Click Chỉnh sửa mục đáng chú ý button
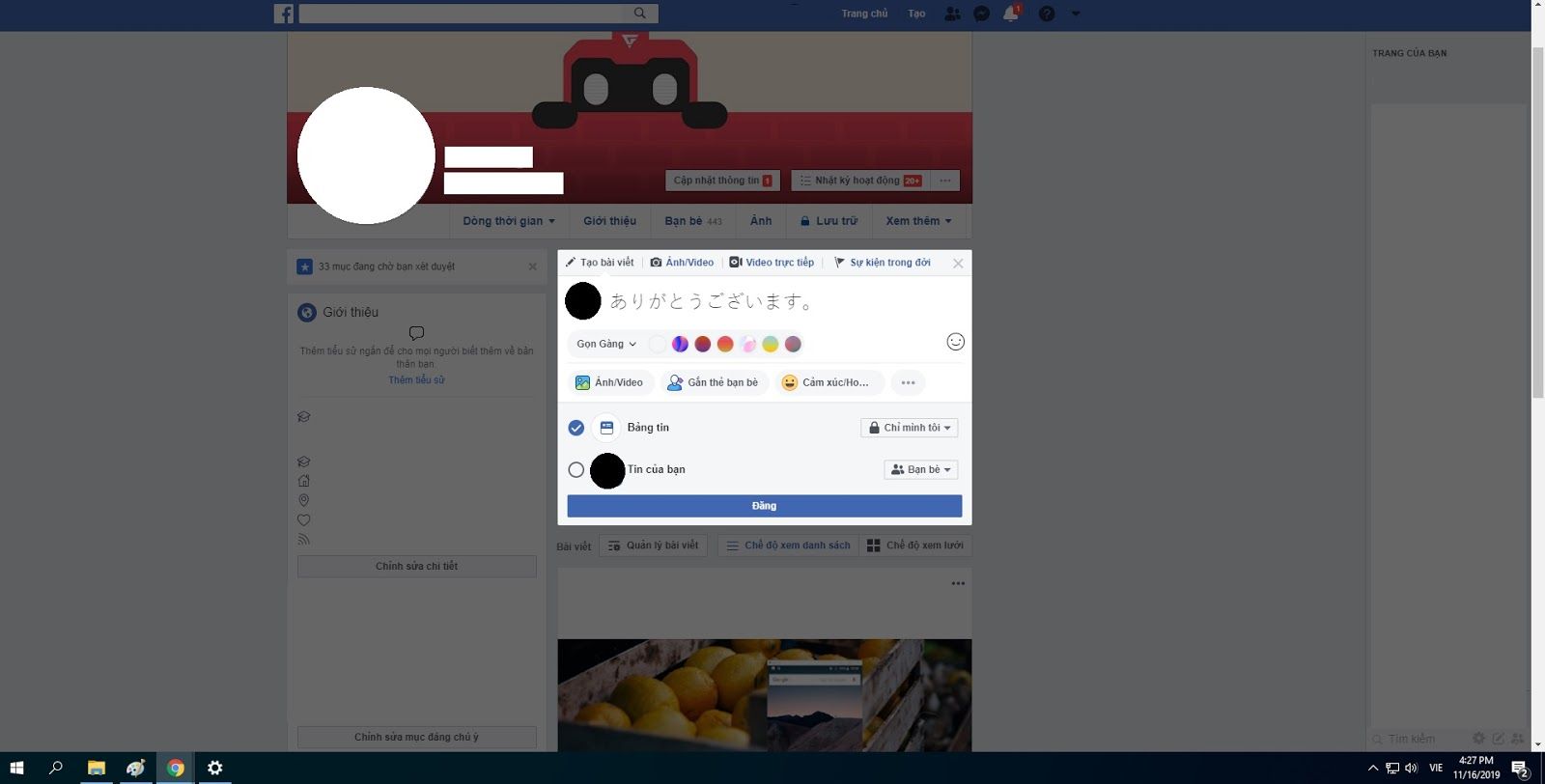The image size is (1545, 784). [416, 737]
